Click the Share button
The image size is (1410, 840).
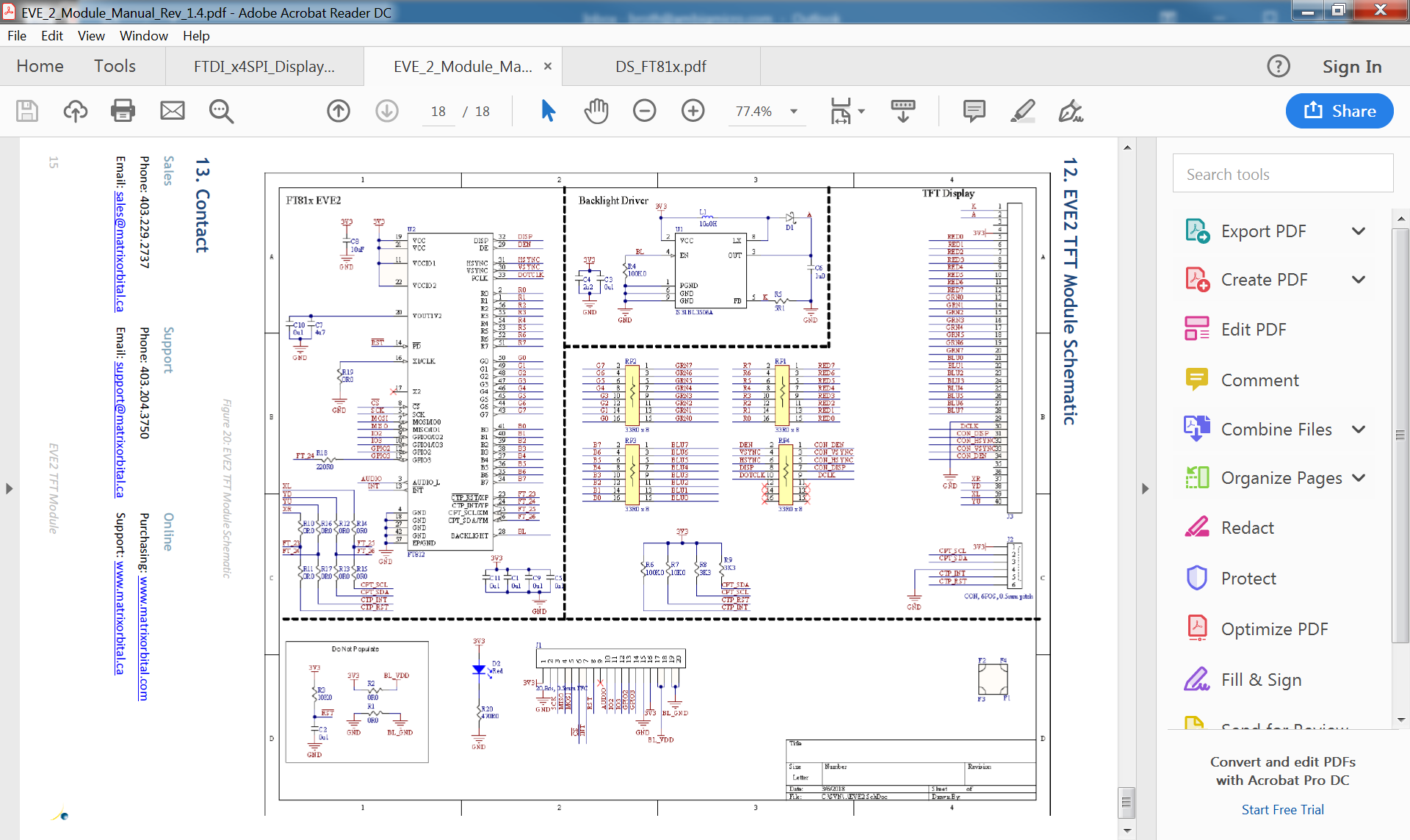pyautogui.click(x=1339, y=111)
